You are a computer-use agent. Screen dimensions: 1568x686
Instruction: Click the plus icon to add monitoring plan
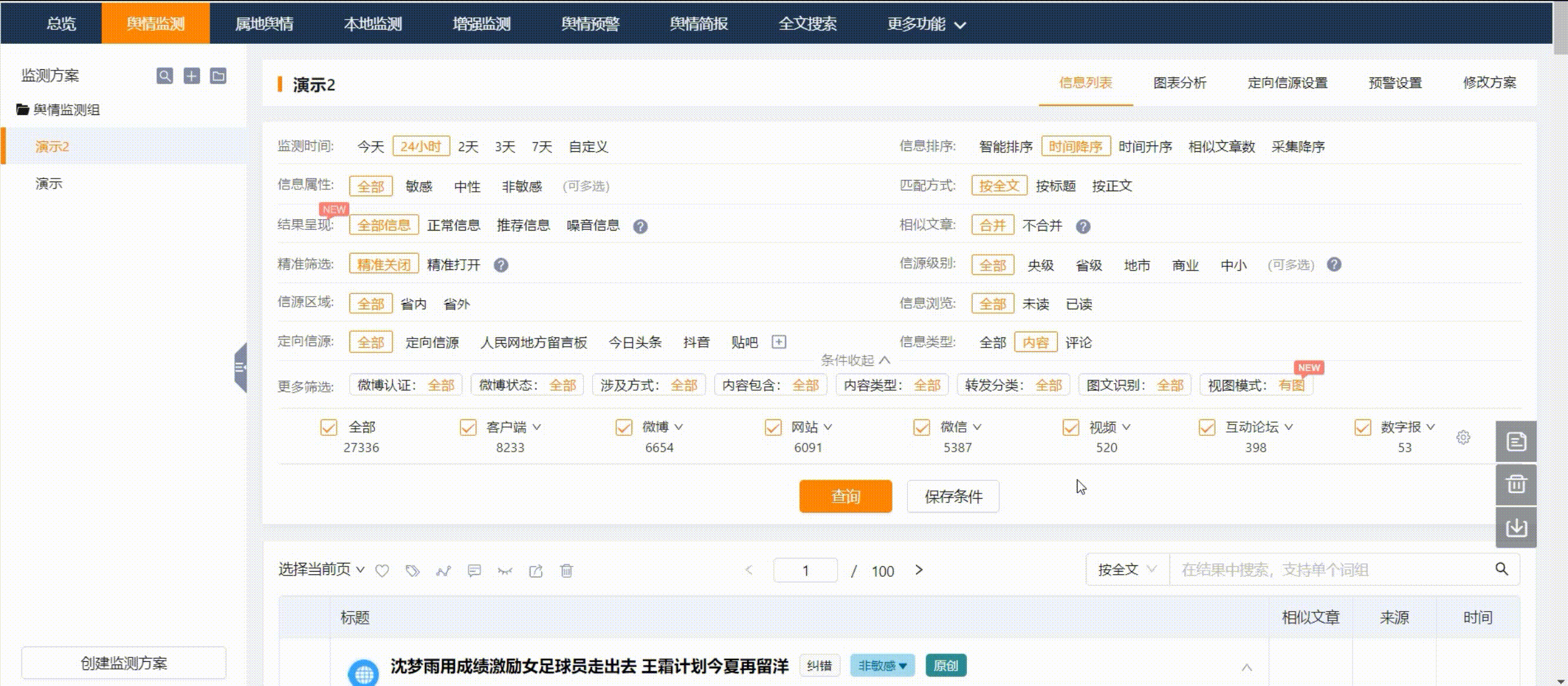[x=191, y=76]
